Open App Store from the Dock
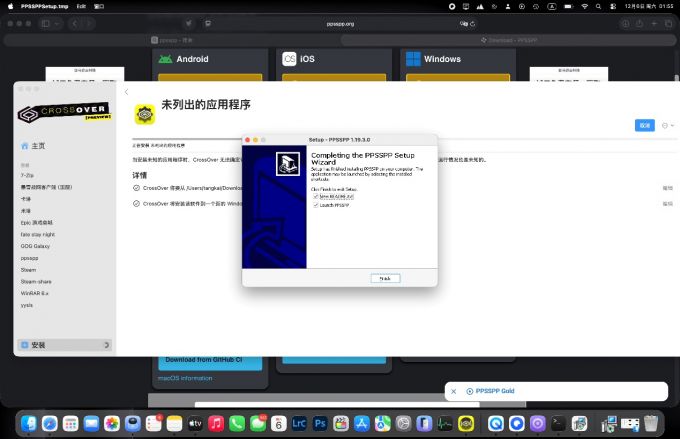Image resolution: width=680 pixels, height=439 pixels. (362, 423)
